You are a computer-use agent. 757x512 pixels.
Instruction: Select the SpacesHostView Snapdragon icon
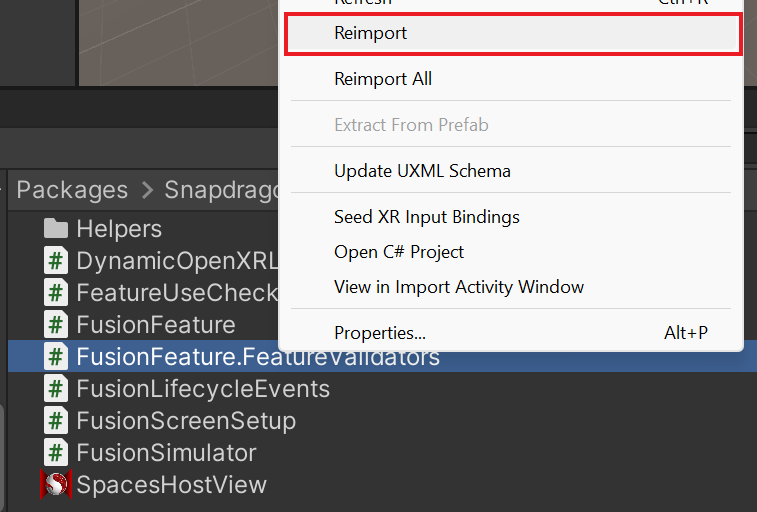[x=56, y=484]
